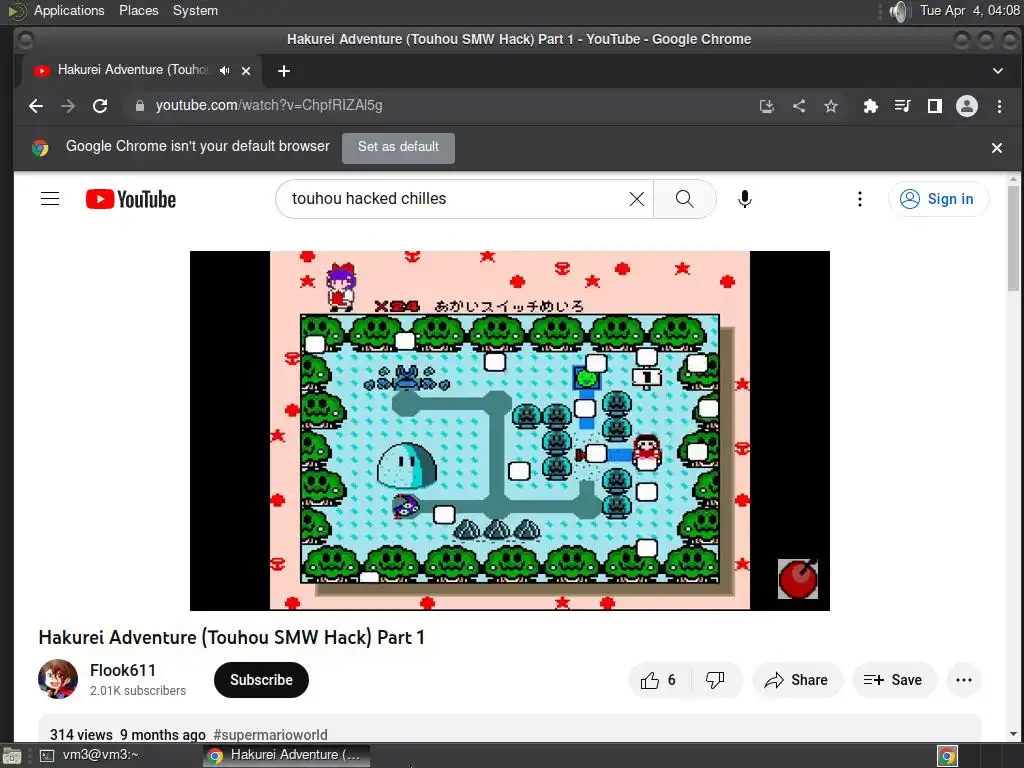Open the media controls icon in toolbar
The width and height of the screenshot is (1024, 768).
[903, 106]
